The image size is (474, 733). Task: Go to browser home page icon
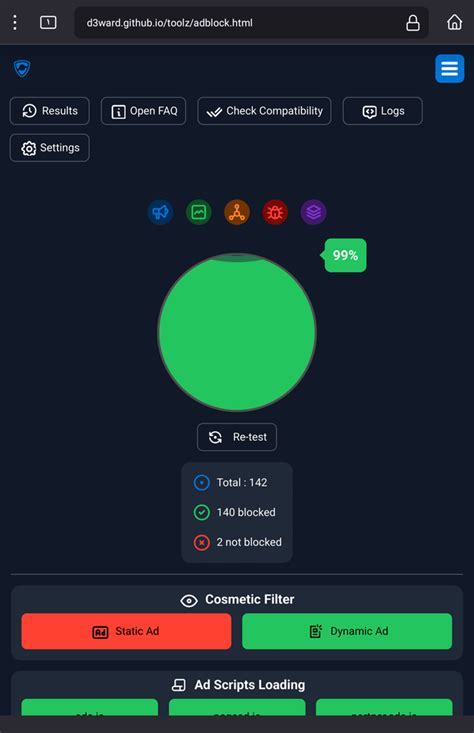(x=454, y=22)
